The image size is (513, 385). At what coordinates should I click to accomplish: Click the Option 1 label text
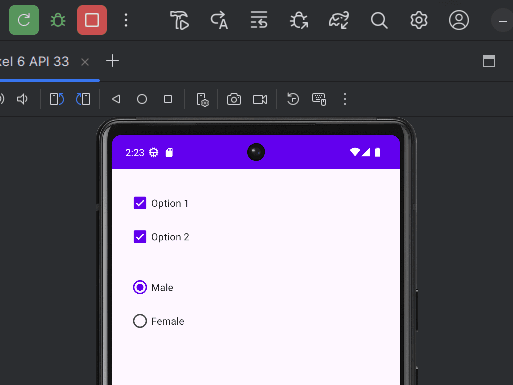point(170,203)
